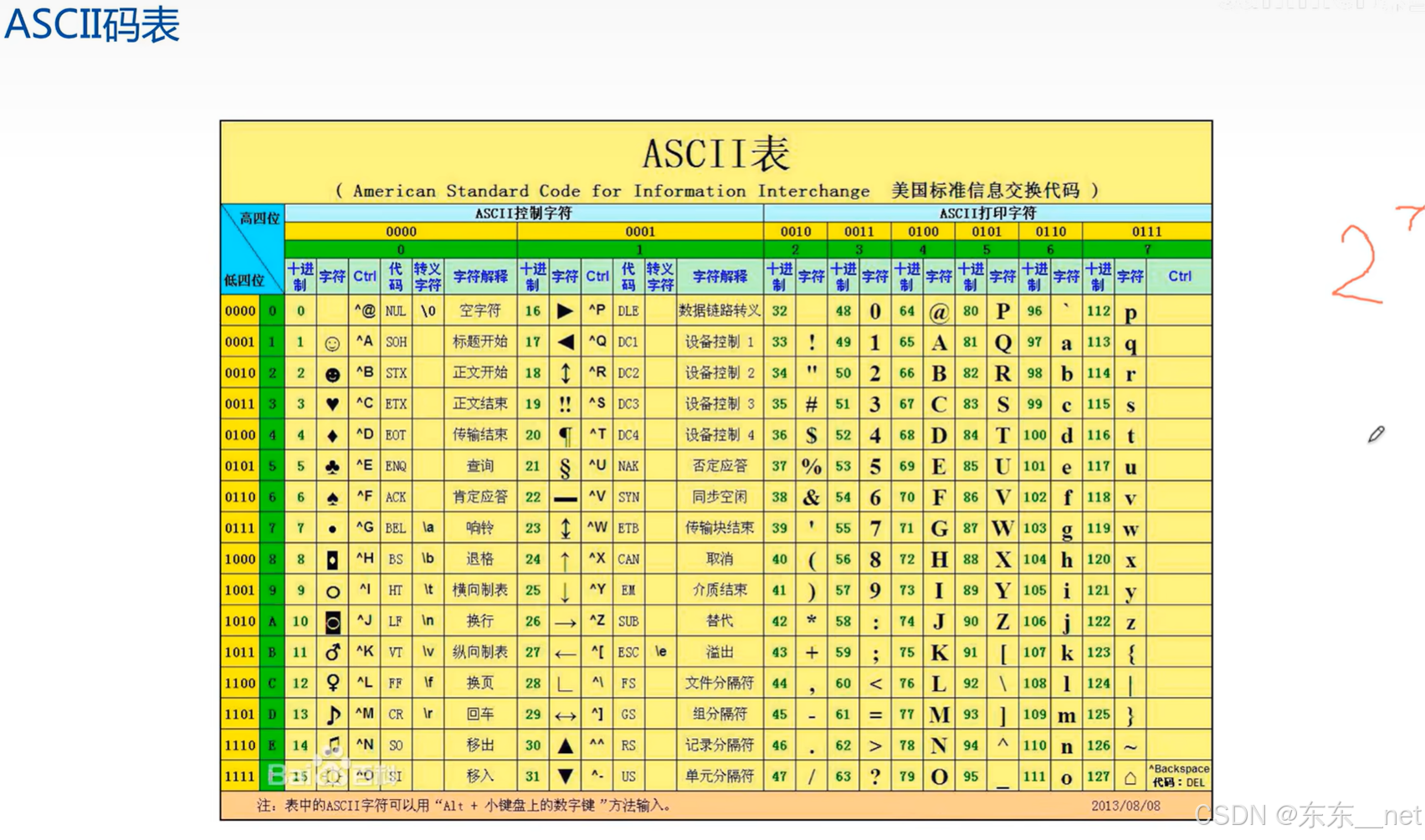Click the "#" character next to decimal 35
Viewport: 1425px width, 840px height.
pos(811,405)
